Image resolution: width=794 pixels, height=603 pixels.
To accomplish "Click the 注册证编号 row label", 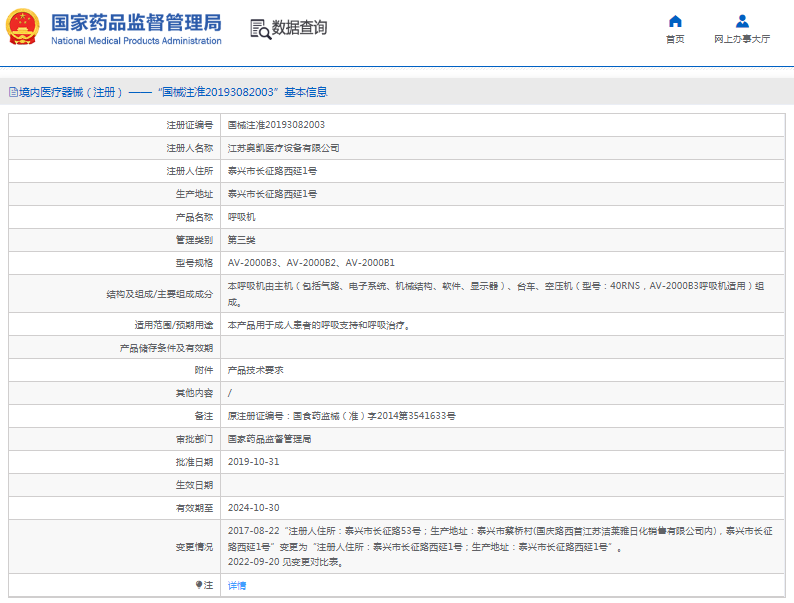I will [x=190, y=125].
